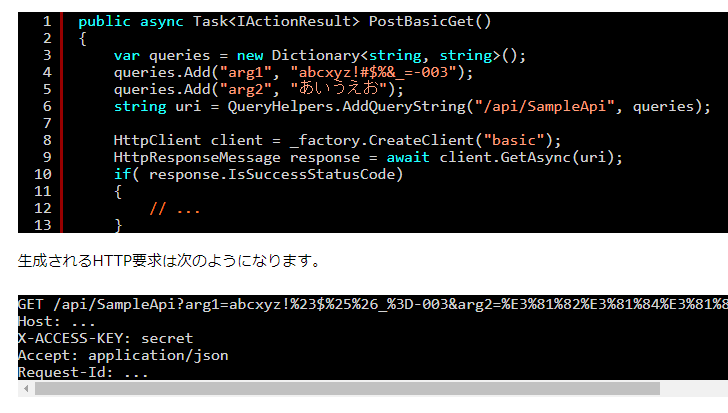Click the string "arg2" on line 5
The height and width of the screenshot is (413, 728).
[245, 89]
